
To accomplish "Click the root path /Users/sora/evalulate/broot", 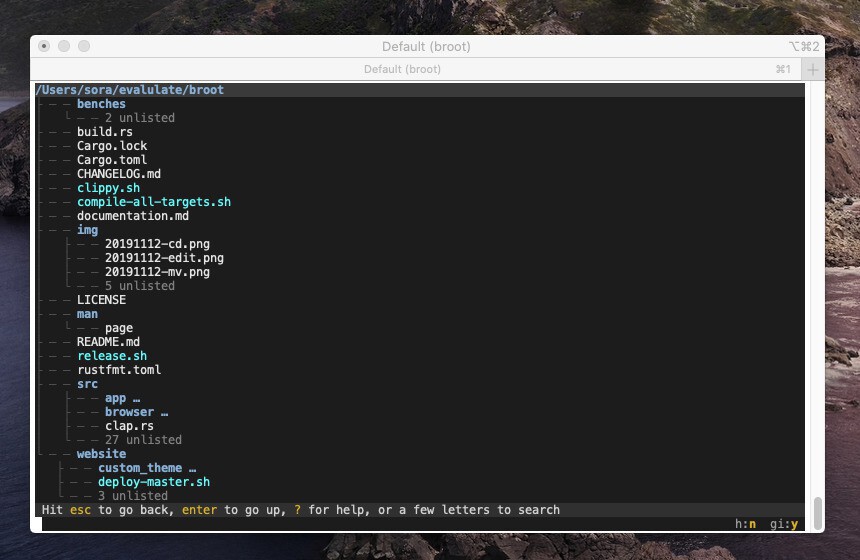I will point(129,90).
